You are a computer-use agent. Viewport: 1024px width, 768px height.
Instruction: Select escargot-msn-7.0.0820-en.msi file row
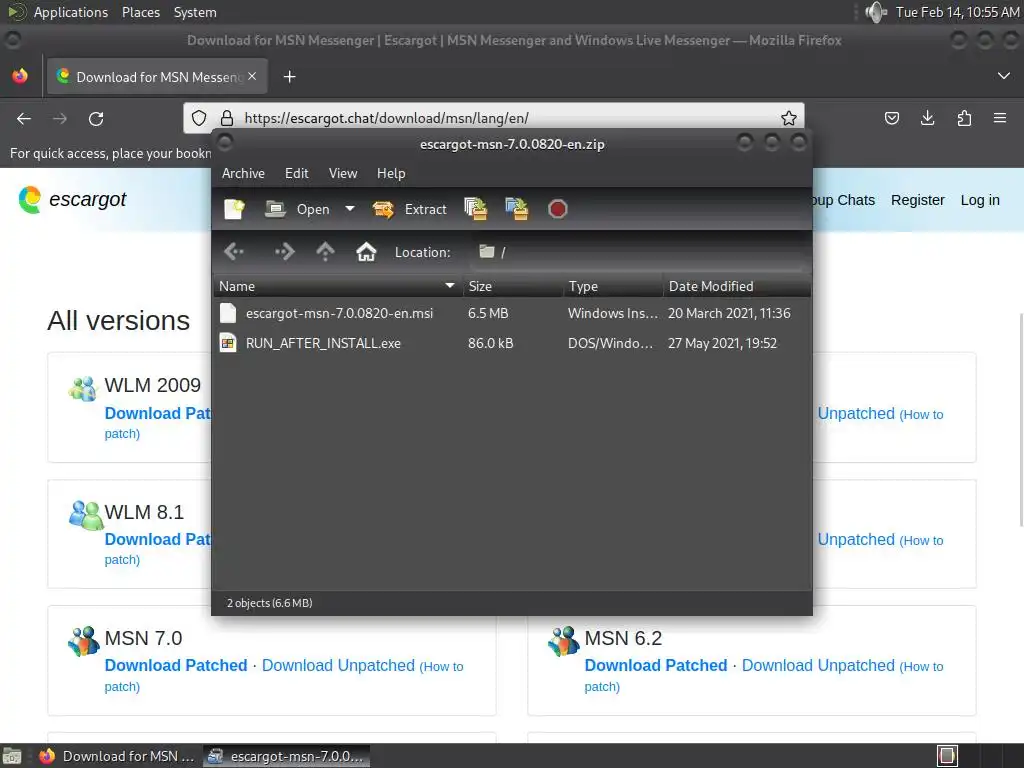pyautogui.click(x=512, y=313)
